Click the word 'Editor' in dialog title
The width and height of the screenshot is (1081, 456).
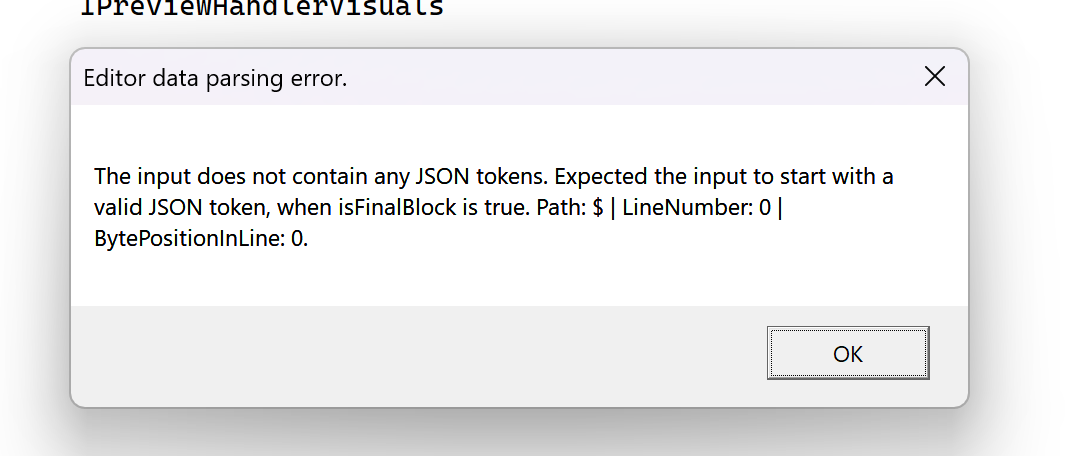[113, 78]
